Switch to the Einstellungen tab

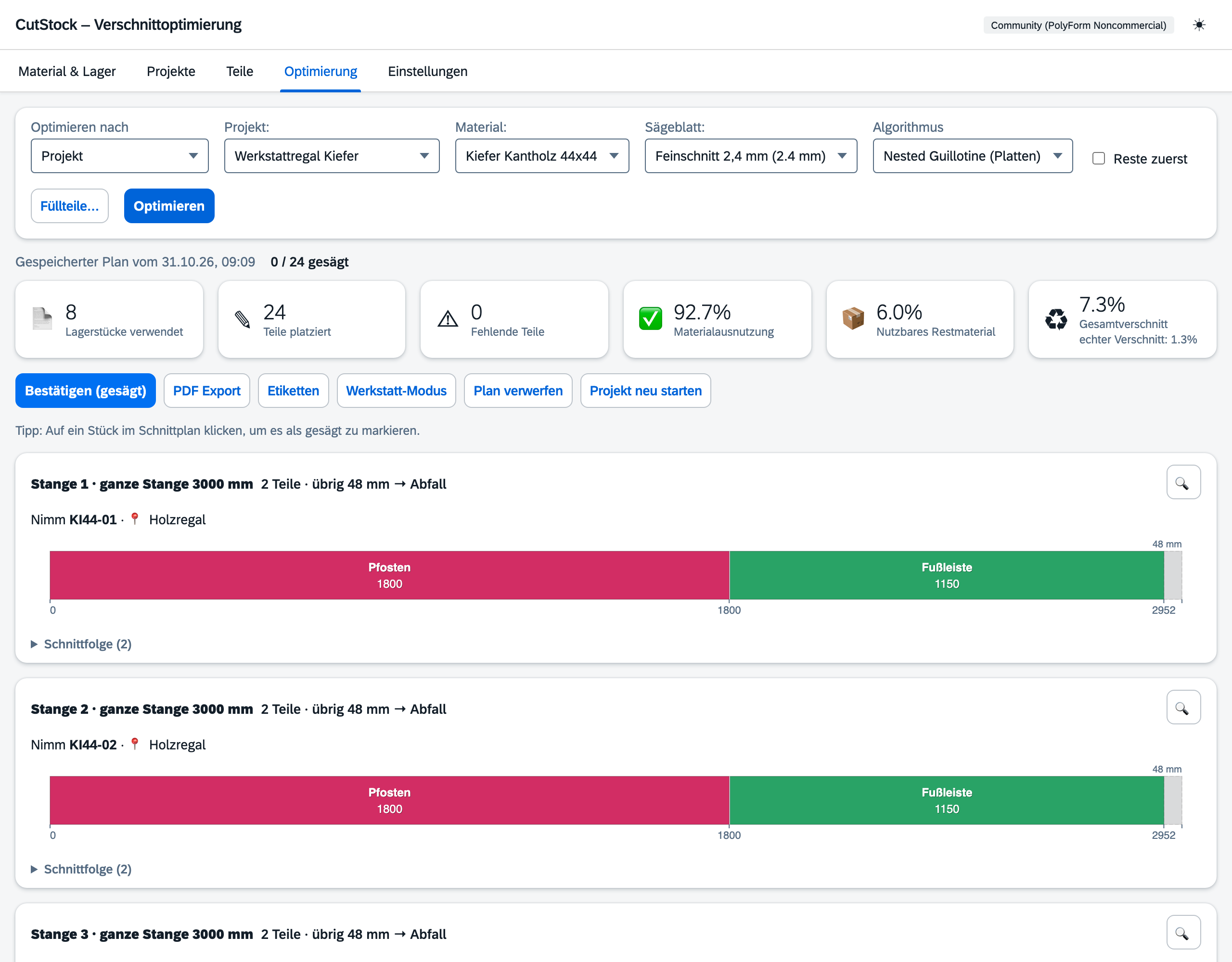tap(427, 72)
